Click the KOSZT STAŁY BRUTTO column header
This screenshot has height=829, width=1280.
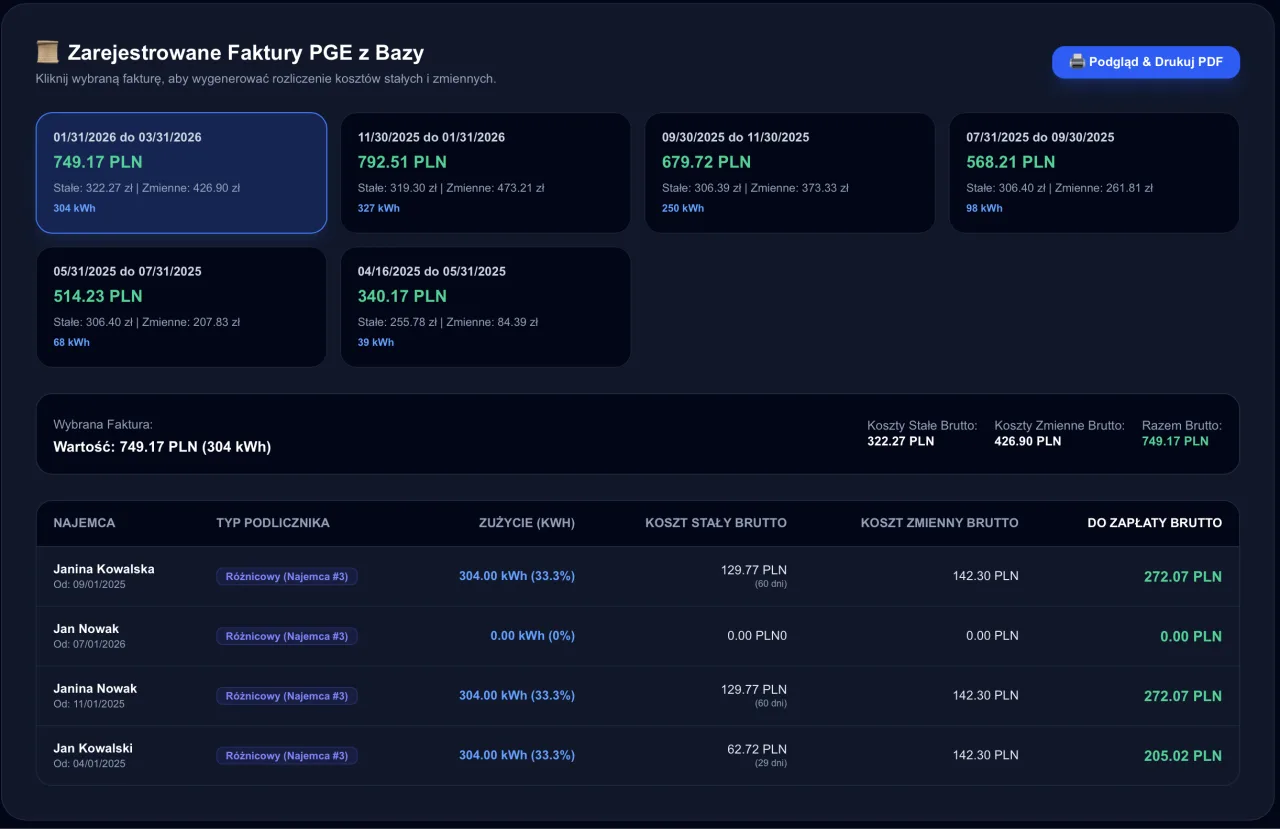tap(716, 523)
